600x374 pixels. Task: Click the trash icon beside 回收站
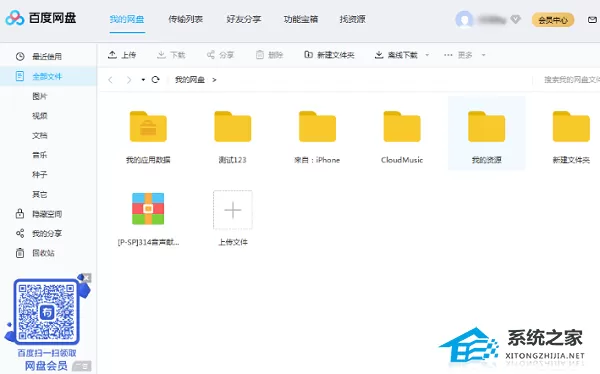(20, 253)
